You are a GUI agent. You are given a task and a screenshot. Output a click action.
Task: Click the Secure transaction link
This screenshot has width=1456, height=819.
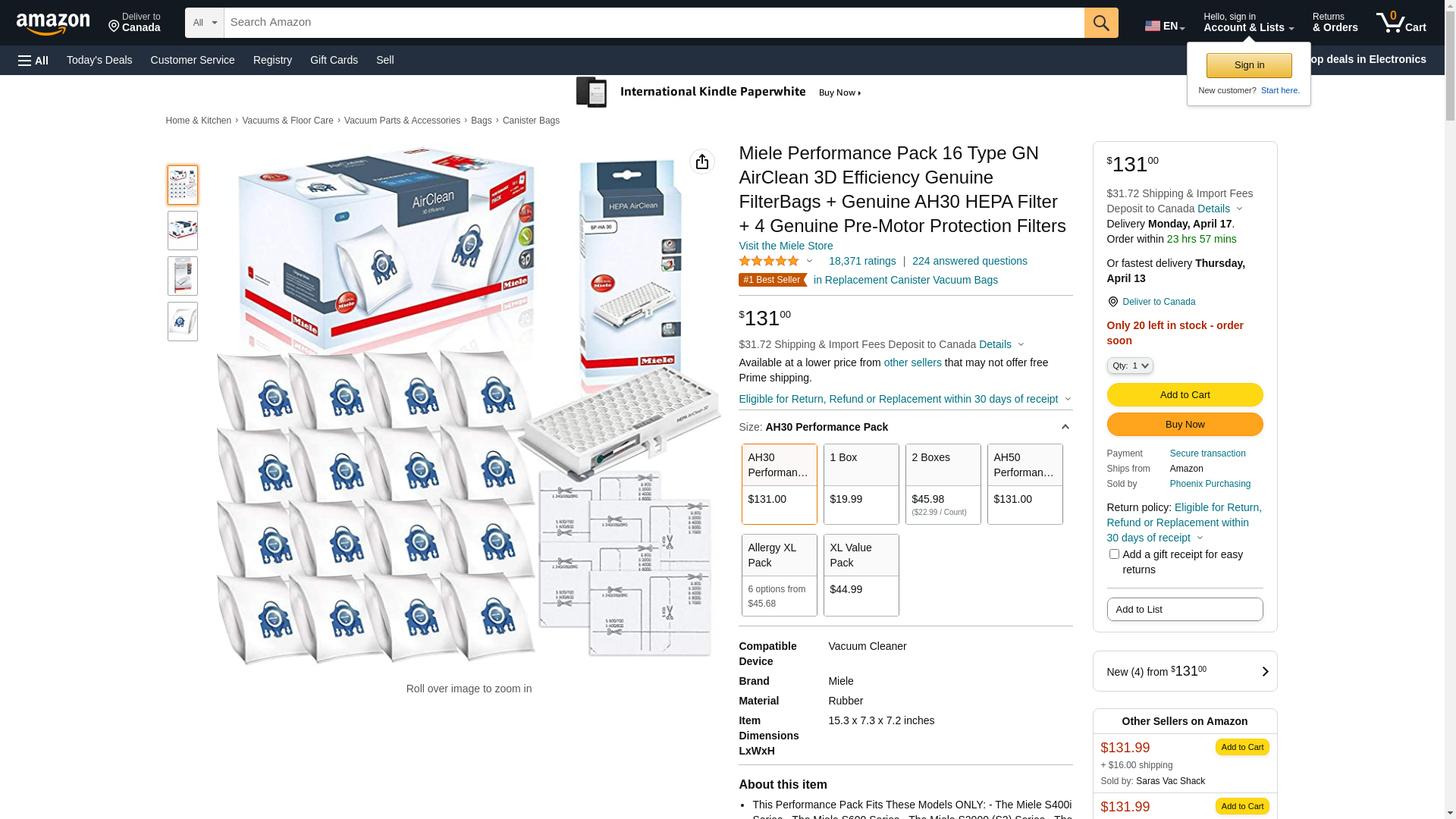pyautogui.click(x=1207, y=453)
